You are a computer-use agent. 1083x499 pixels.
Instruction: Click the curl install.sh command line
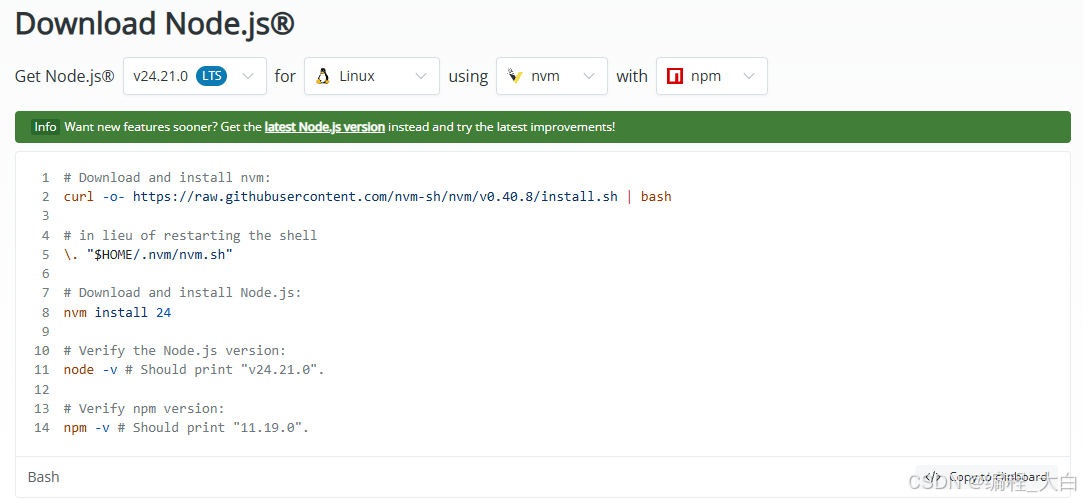(x=367, y=197)
